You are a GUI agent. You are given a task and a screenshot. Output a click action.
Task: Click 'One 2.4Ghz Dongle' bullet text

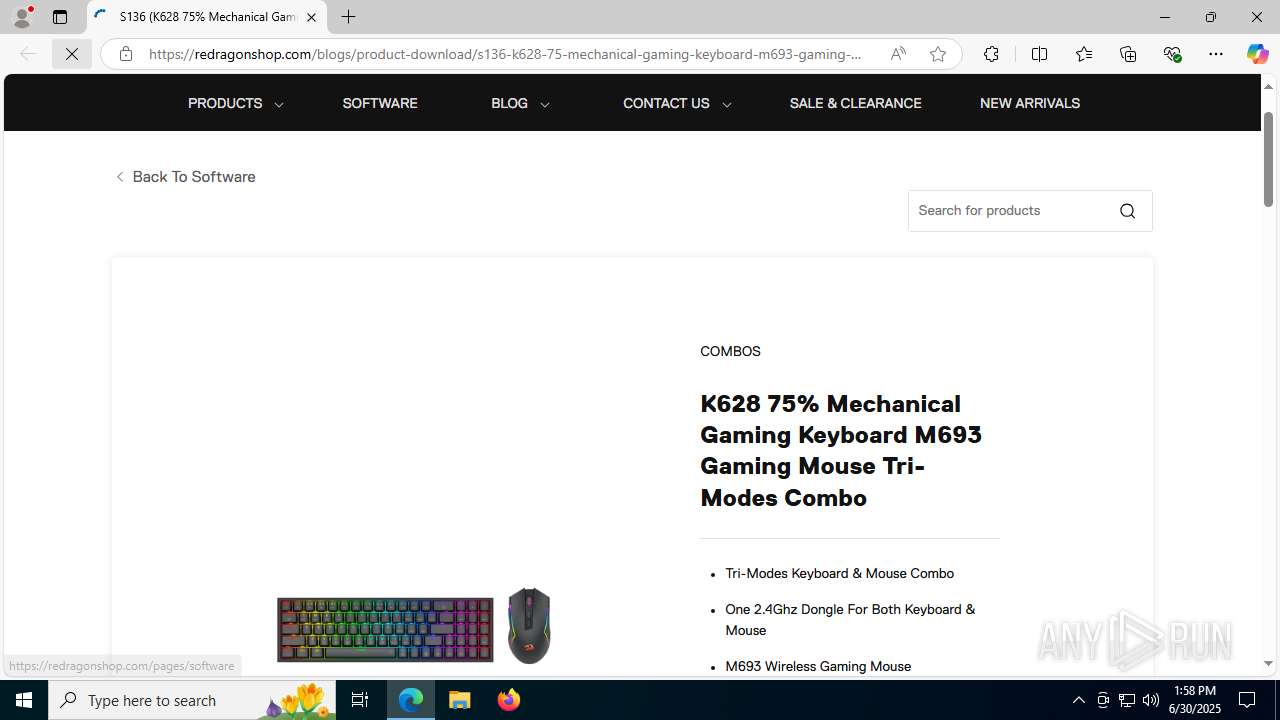(x=850, y=620)
